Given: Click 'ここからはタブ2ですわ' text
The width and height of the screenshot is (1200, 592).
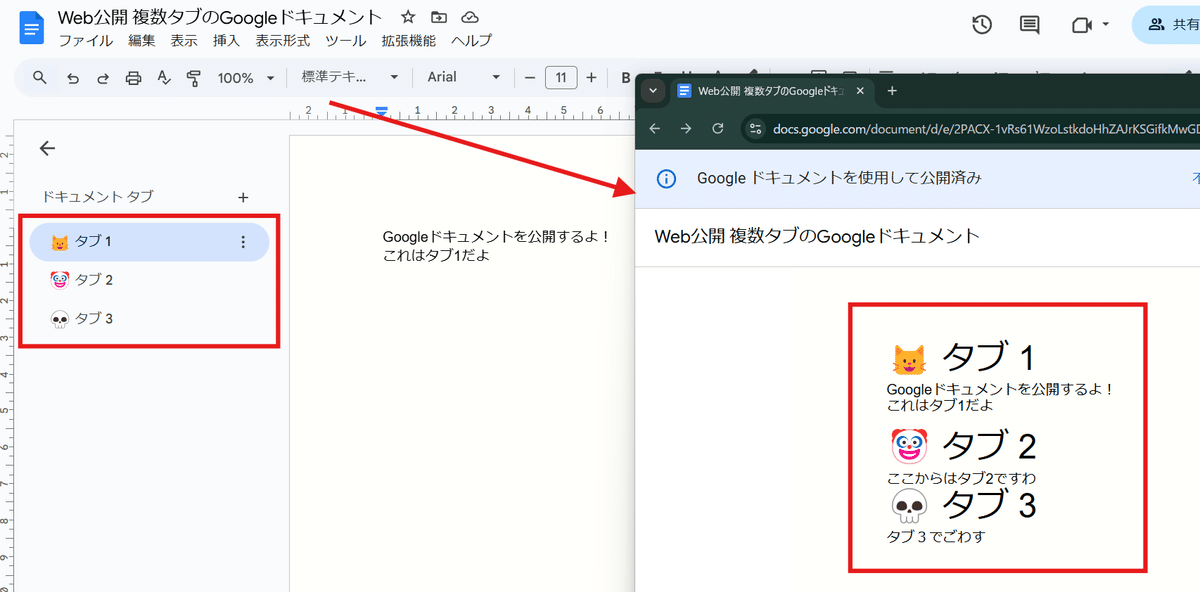Looking at the screenshot, I should (x=962, y=477).
